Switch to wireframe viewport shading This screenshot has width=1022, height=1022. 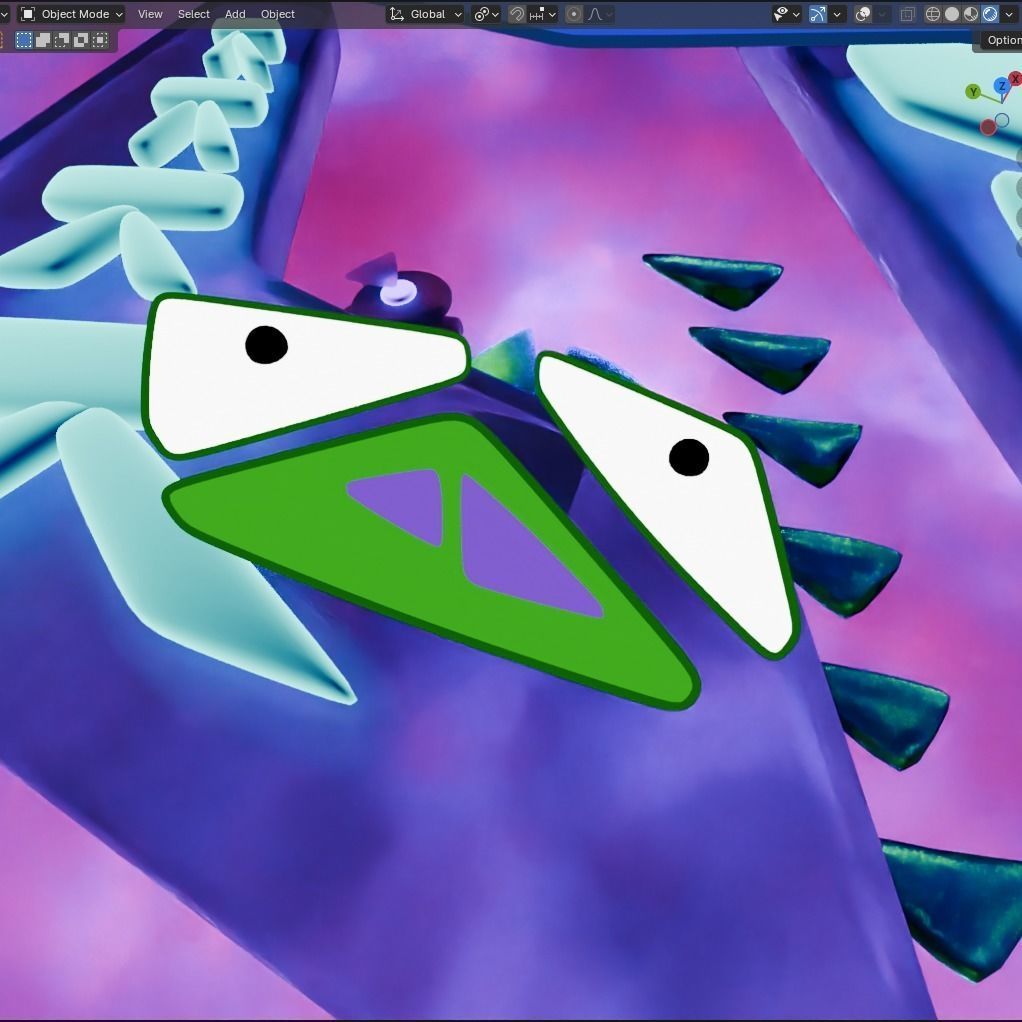point(933,14)
